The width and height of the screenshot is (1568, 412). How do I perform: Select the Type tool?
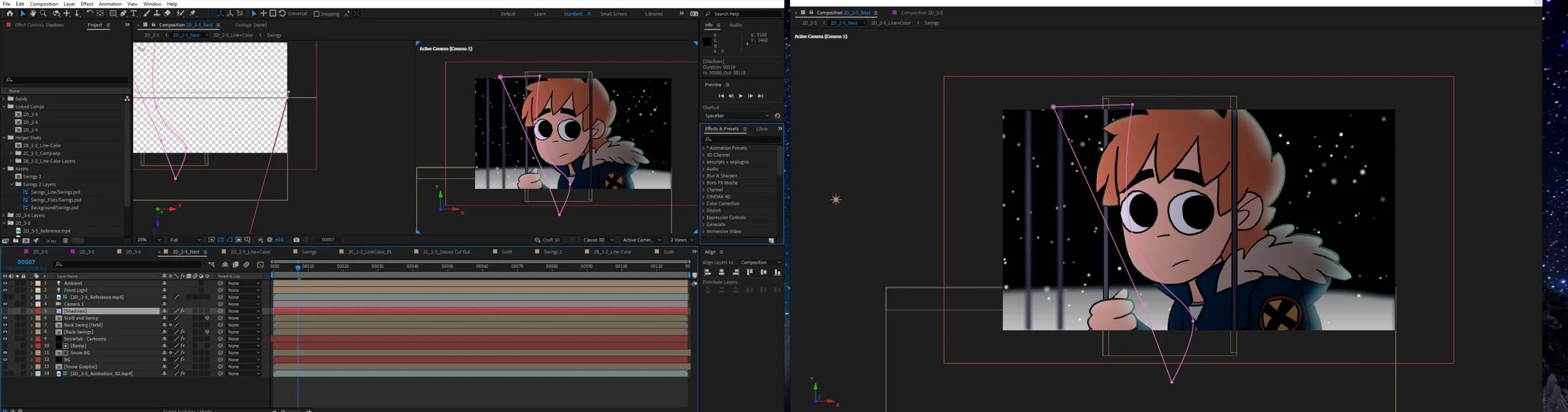[x=134, y=13]
